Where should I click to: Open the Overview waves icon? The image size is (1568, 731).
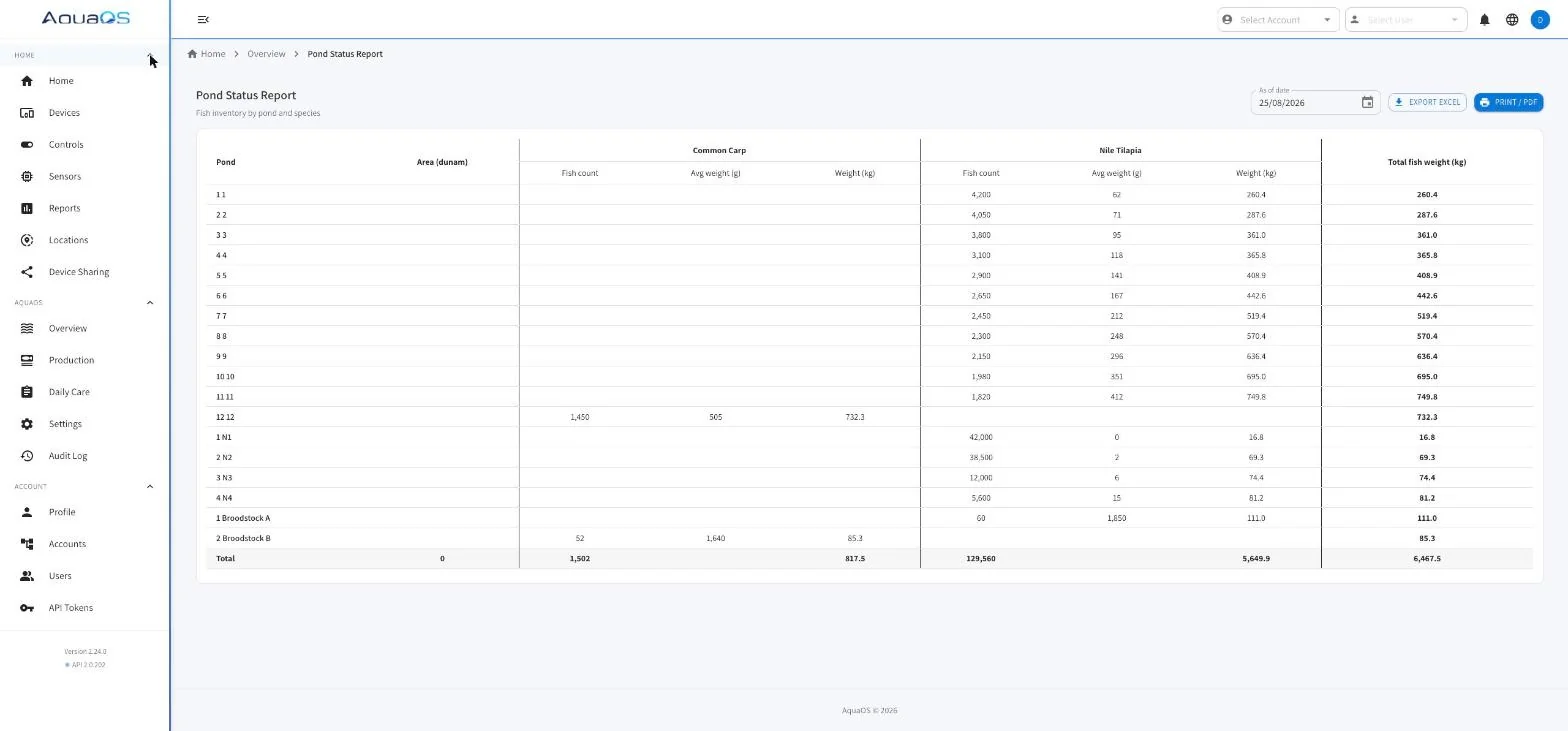pos(27,328)
